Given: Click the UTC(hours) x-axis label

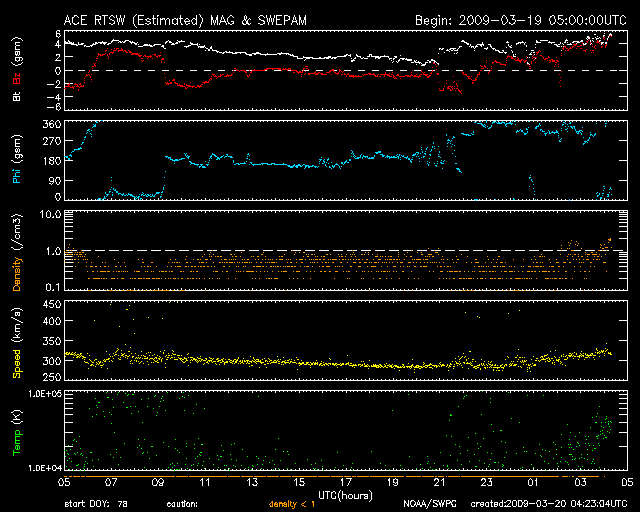Looking at the screenshot, I should tap(345, 495).
